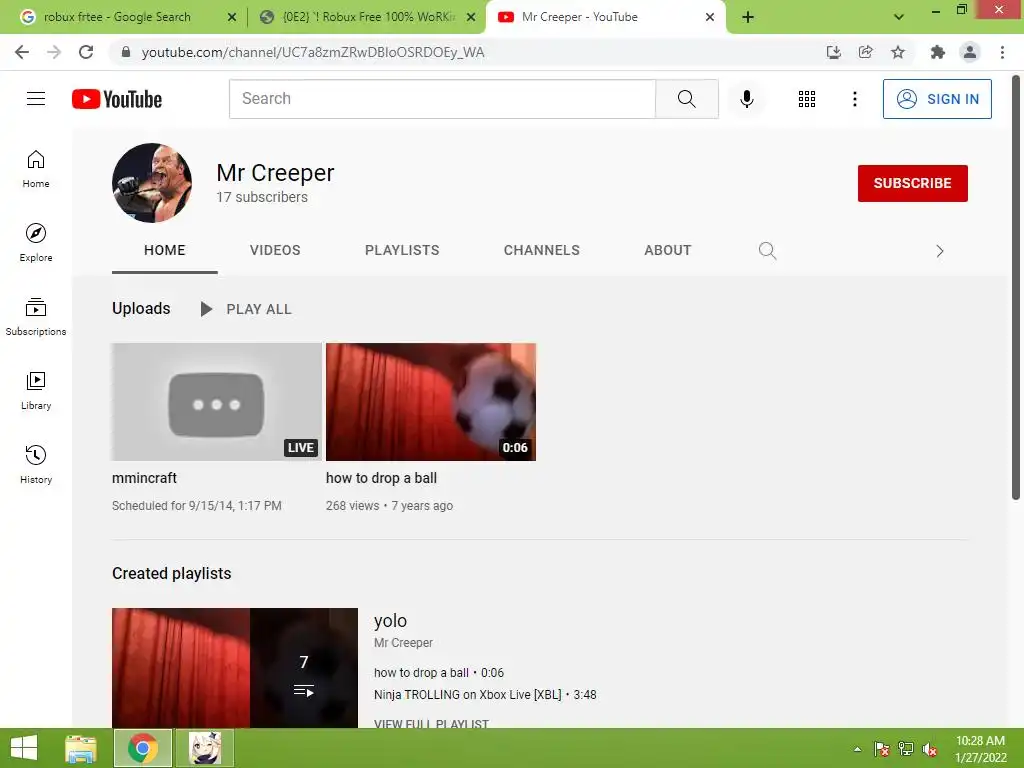Screen dimensions: 1024x768
Task: View site info via the lock icon
Action: point(126,52)
